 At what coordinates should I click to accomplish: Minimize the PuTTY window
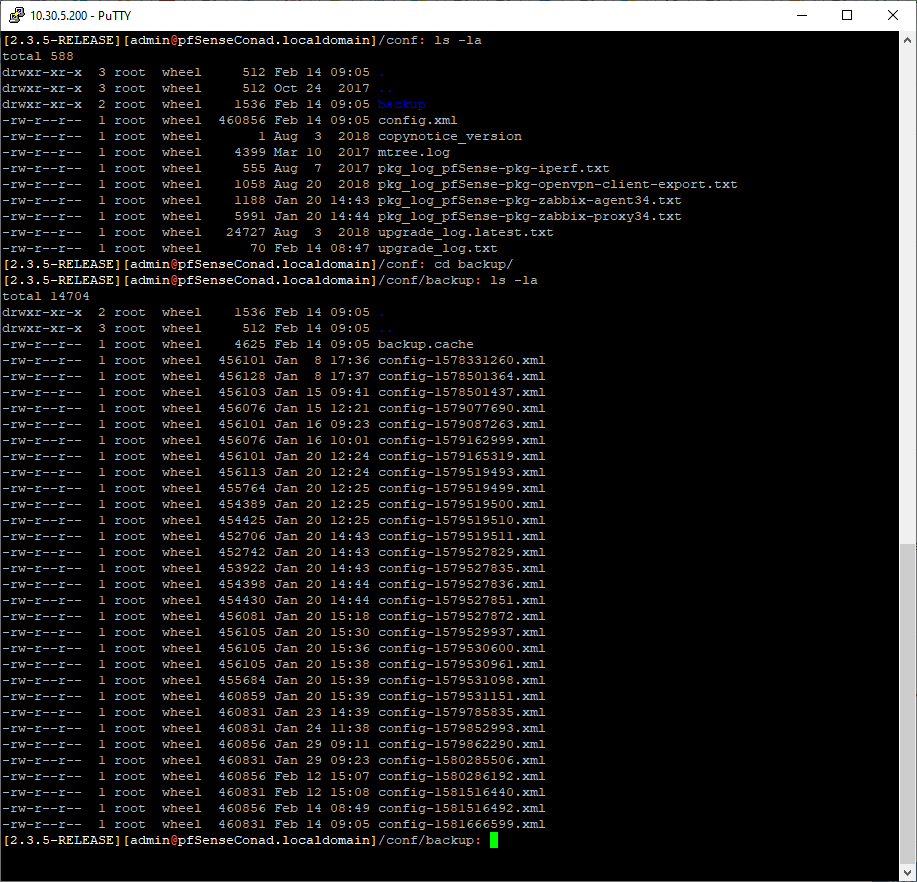point(802,15)
